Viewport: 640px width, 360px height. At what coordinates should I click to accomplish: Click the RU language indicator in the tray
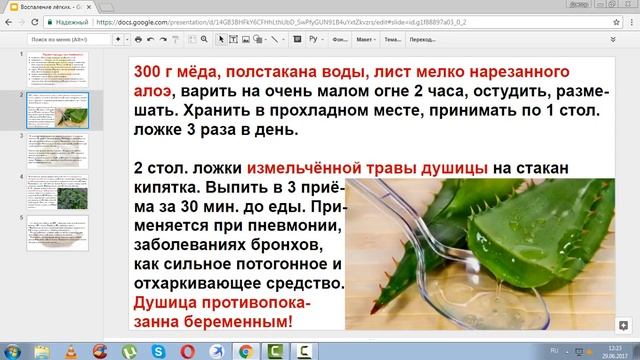pyautogui.click(x=554, y=351)
